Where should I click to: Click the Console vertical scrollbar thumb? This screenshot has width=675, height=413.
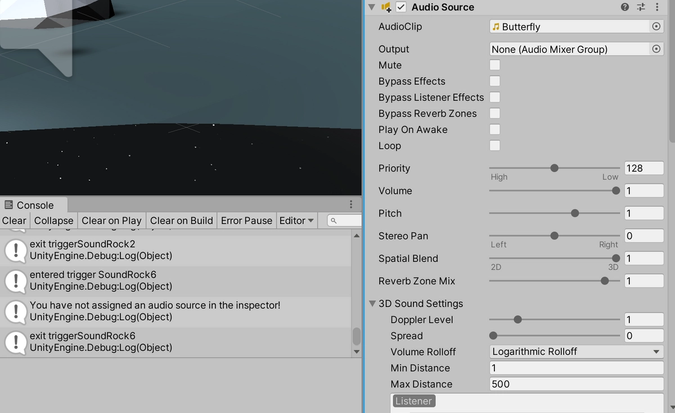coord(356,336)
